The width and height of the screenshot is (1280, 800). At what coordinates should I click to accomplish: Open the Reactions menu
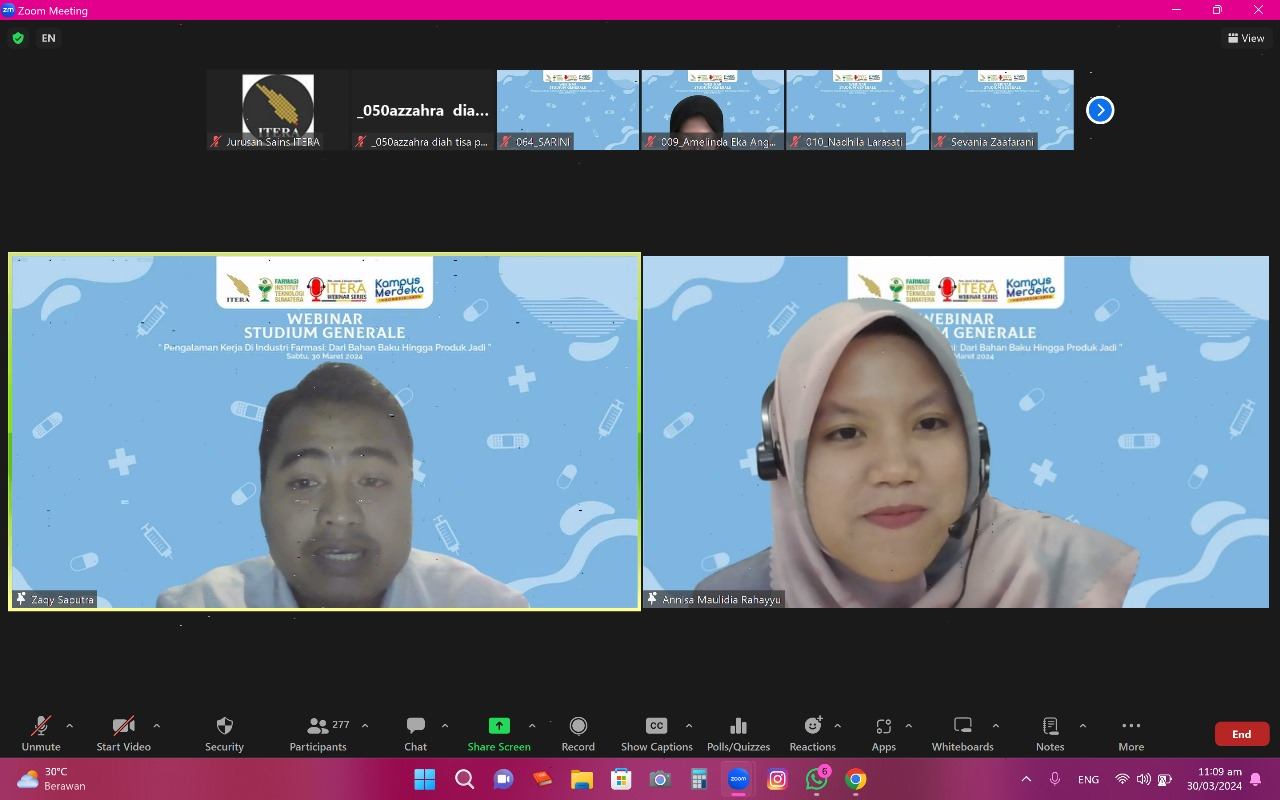pos(812,733)
